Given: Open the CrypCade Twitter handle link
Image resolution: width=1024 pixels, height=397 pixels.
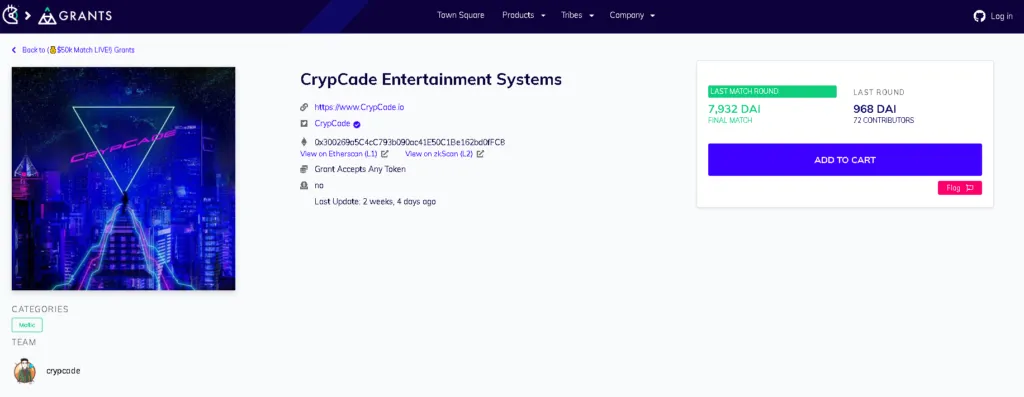Looking at the screenshot, I should tap(332, 123).
